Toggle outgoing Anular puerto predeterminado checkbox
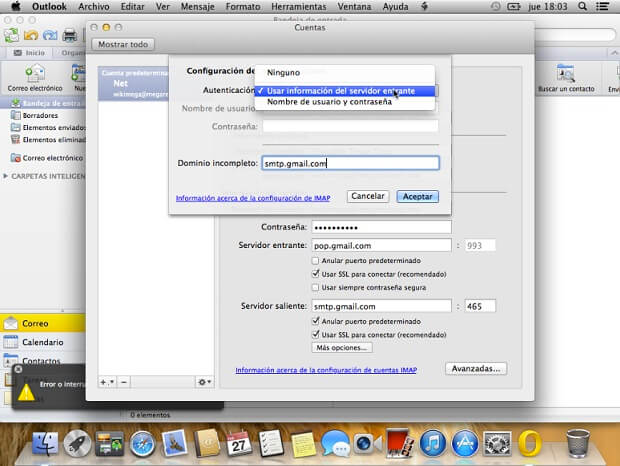Viewport: 620px width, 466px height. (316, 321)
